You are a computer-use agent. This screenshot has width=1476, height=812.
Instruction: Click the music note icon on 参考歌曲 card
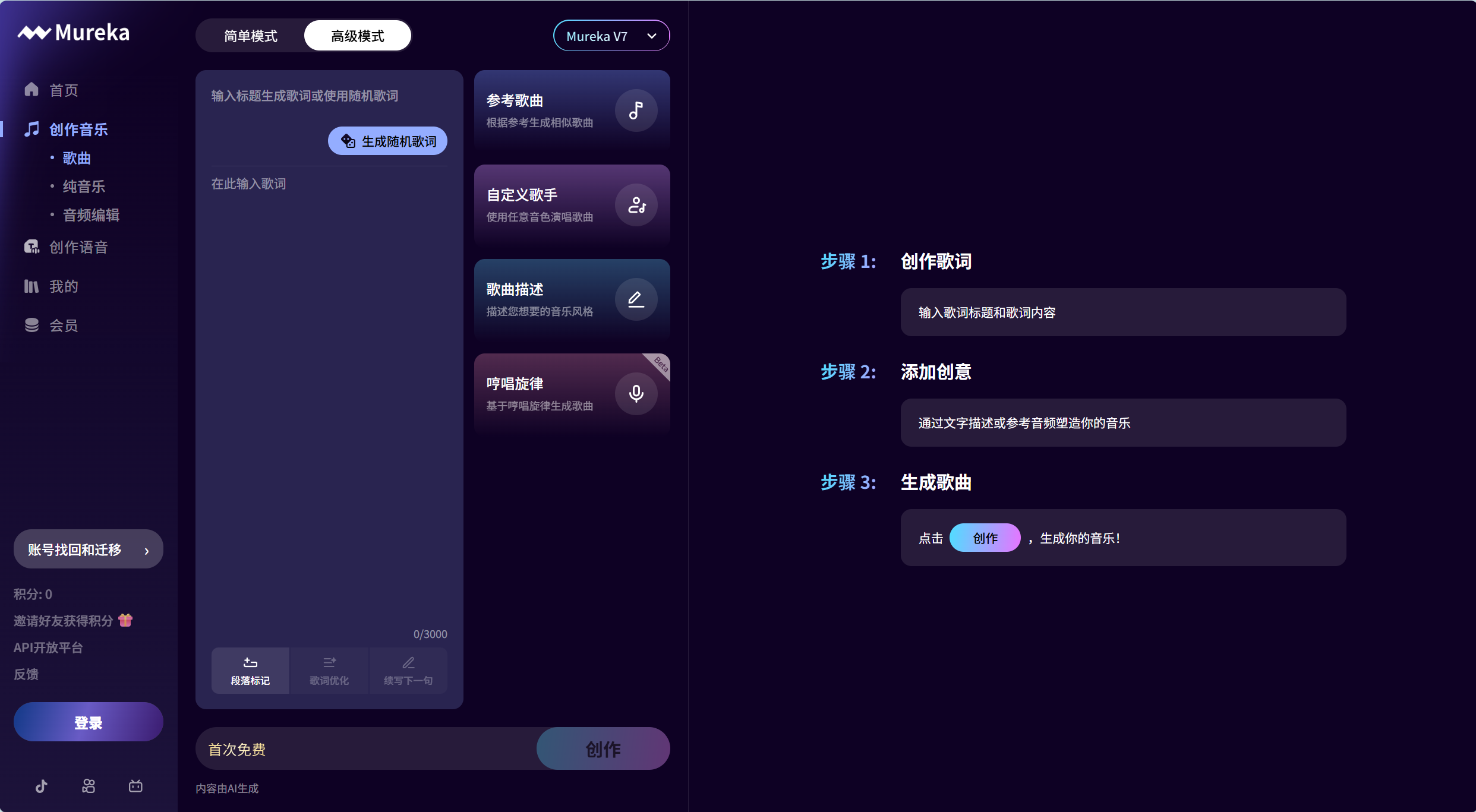coord(636,110)
